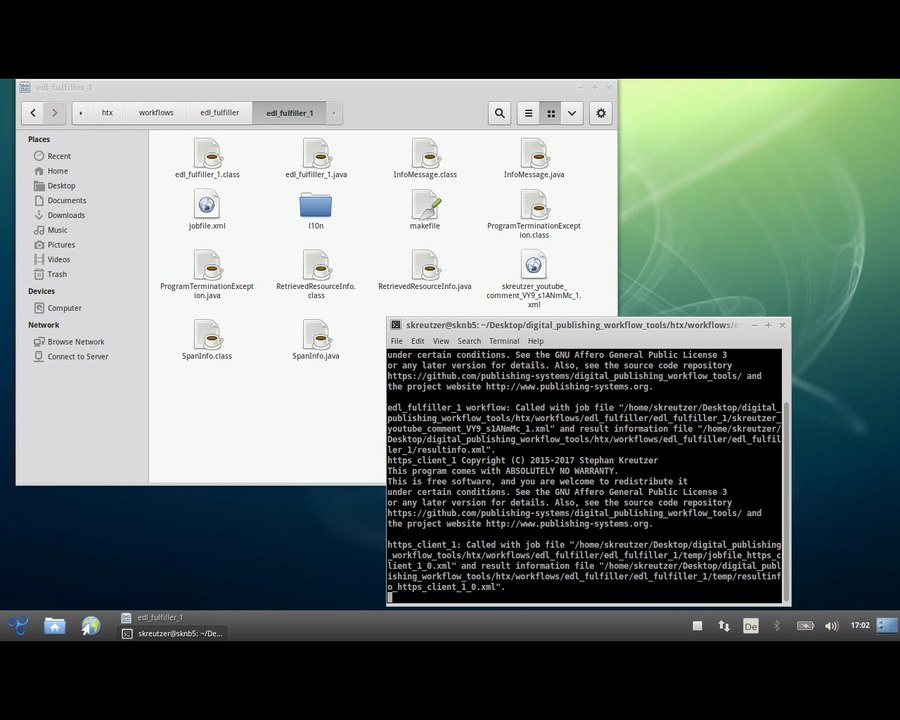Navigate to workflows in the path bar
Viewport: 900px width, 720px height.
point(156,113)
